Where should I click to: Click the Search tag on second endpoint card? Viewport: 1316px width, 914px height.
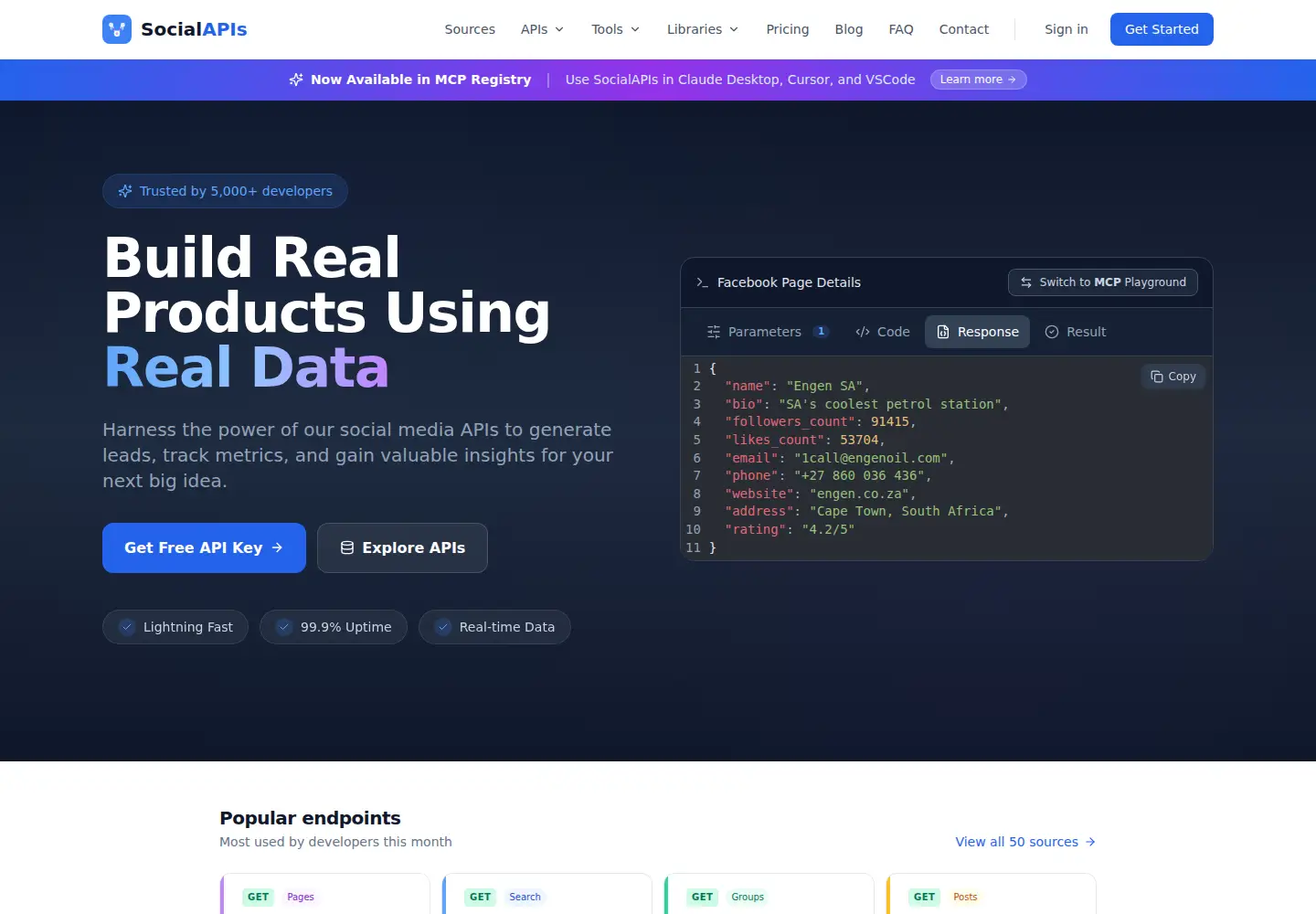[525, 897]
